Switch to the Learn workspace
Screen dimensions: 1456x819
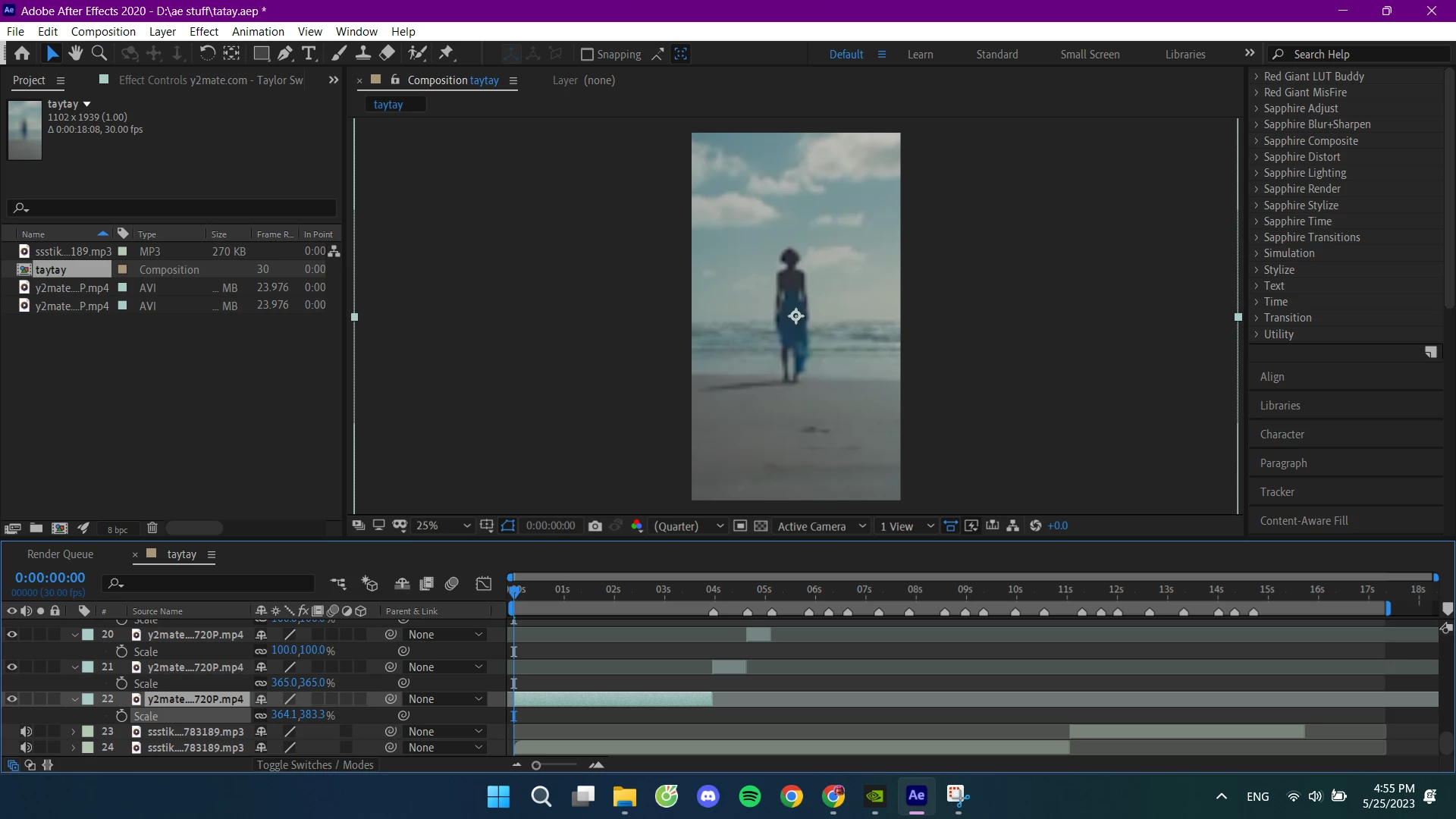click(920, 54)
